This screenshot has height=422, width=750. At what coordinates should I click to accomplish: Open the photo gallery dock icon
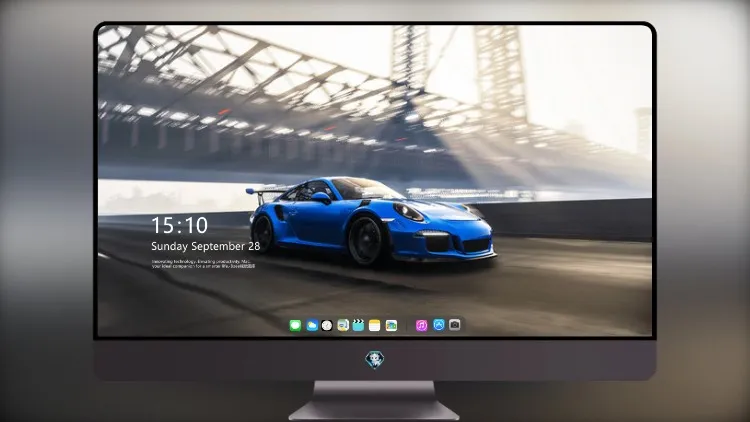(x=391, y=326)
